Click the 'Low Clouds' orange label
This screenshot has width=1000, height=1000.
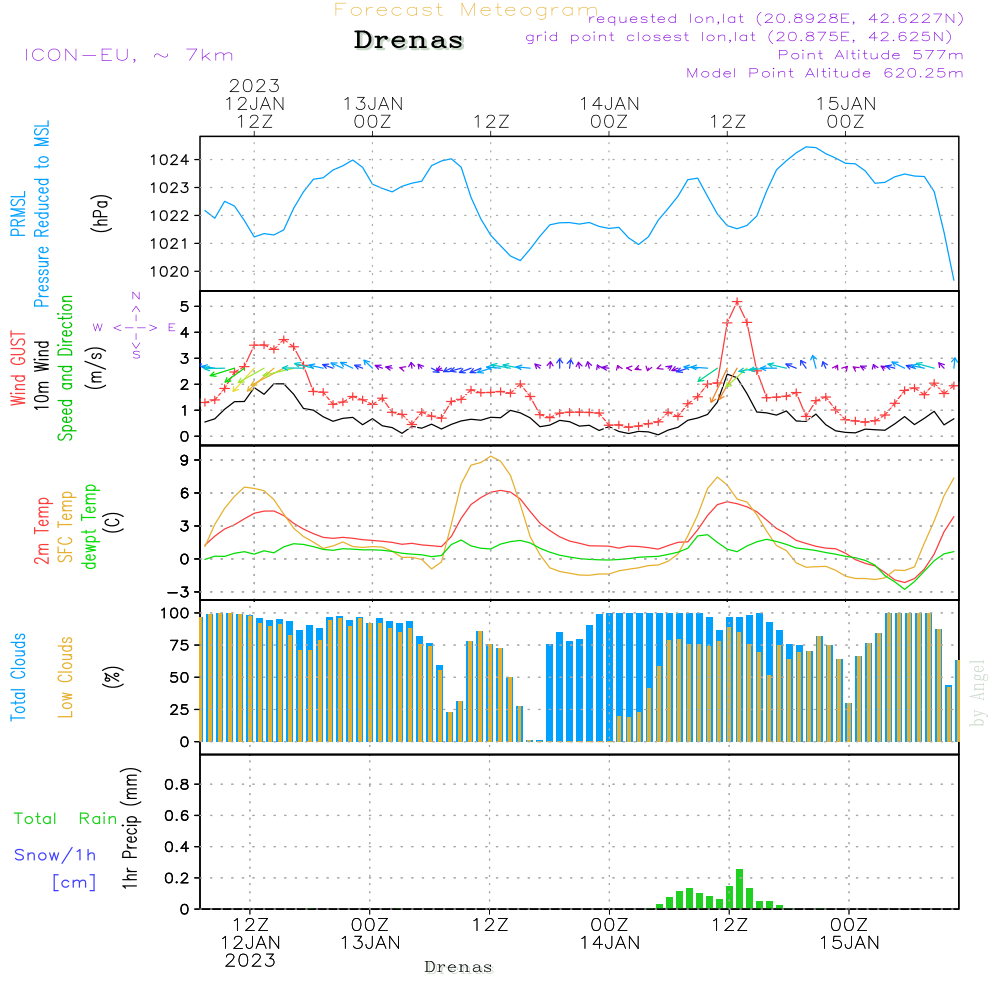point(66,677)
